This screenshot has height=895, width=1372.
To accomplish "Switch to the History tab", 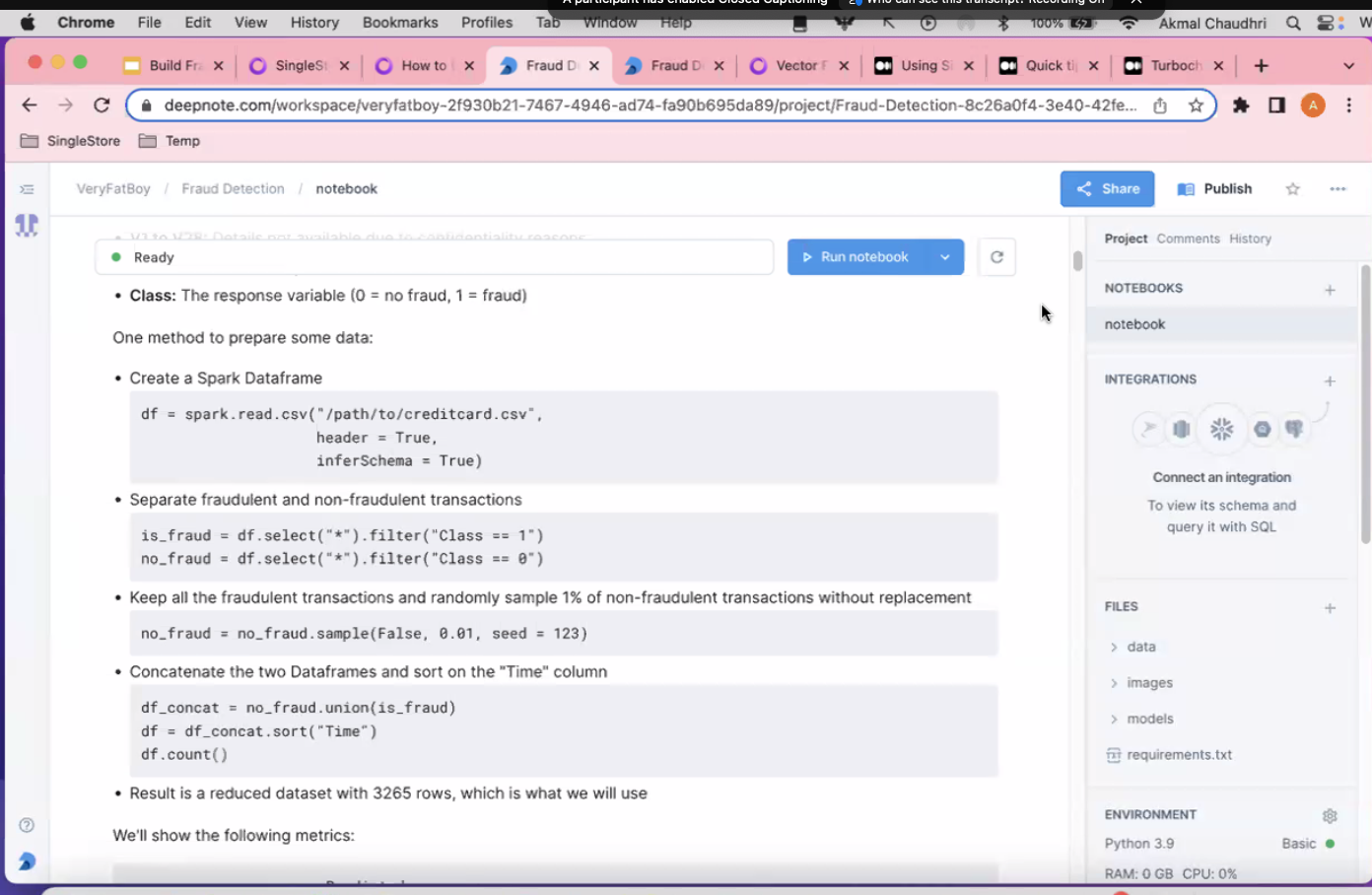I will pyautogui.click(x=1250, y=239).
